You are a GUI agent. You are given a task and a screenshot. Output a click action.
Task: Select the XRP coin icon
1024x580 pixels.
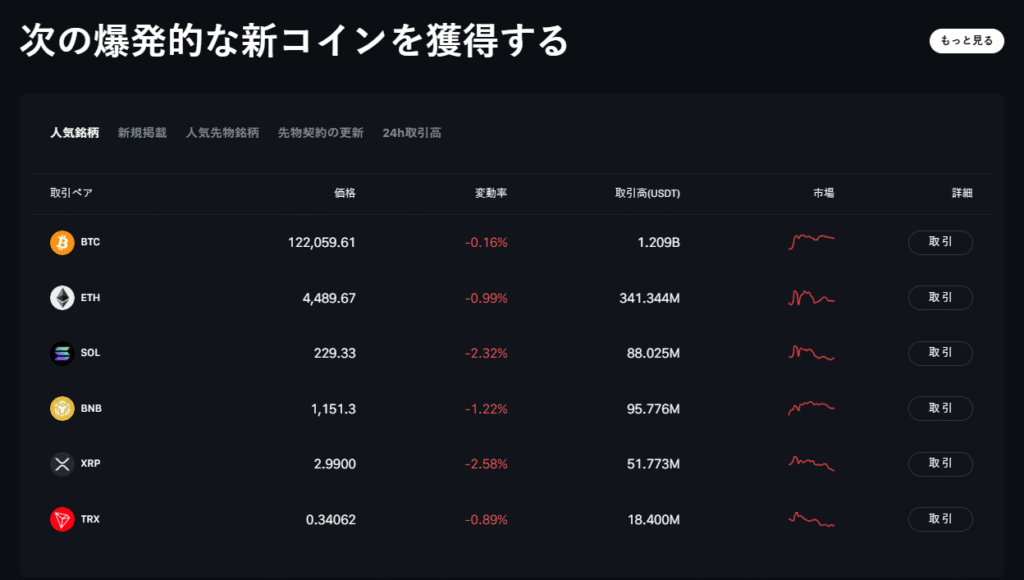pyautogui.click(x=62, y=464)
